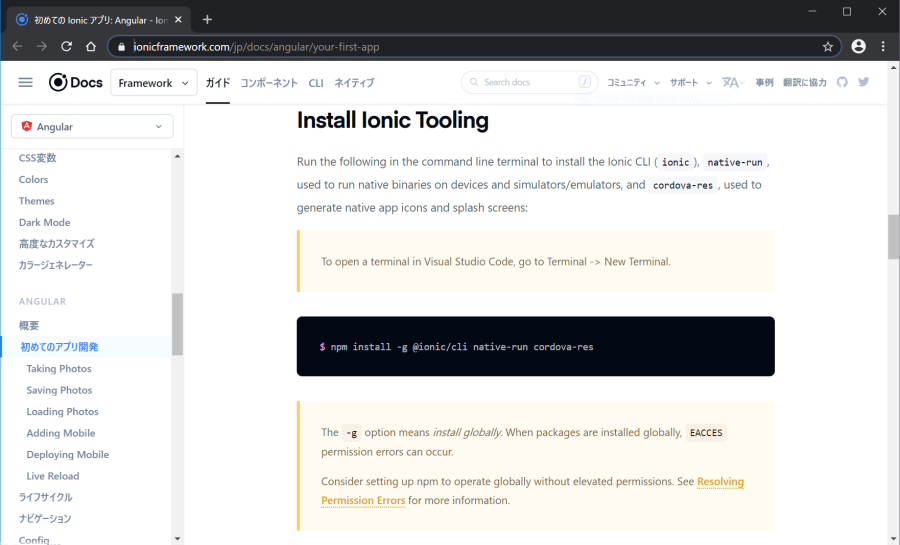
Task: Open Taking Photos in sidebar
Action: pyautogui.click(x=59, y=369)
